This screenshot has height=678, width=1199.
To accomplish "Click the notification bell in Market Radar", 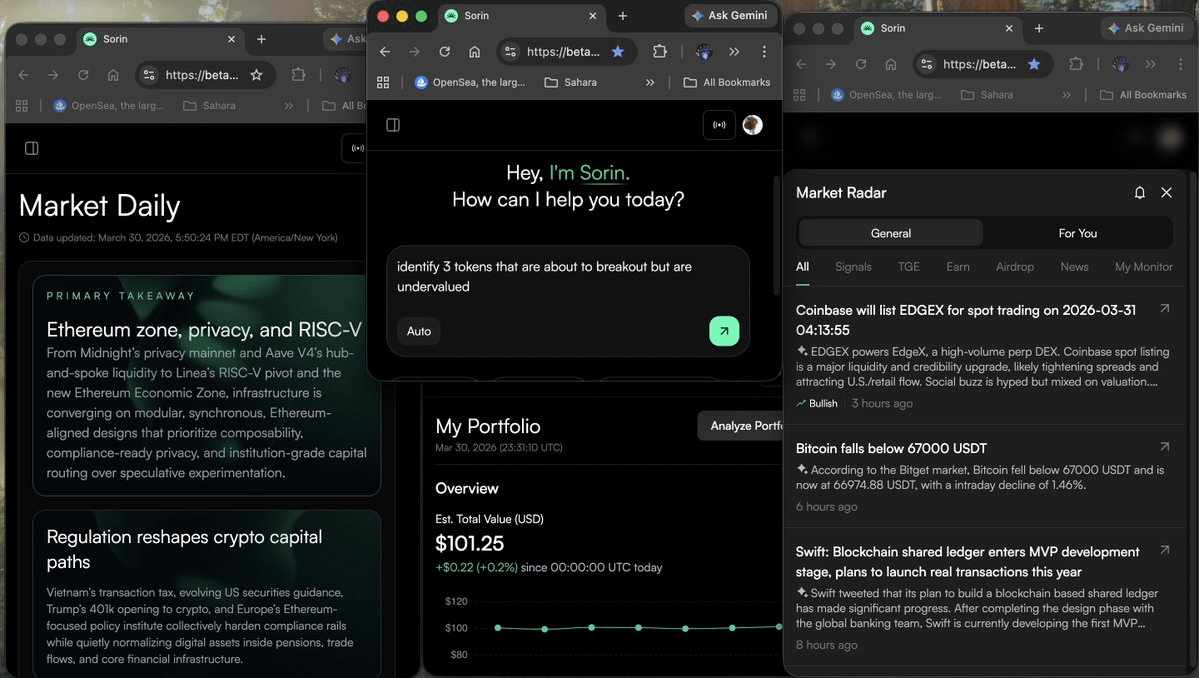I will click(x=1139, y=192).
